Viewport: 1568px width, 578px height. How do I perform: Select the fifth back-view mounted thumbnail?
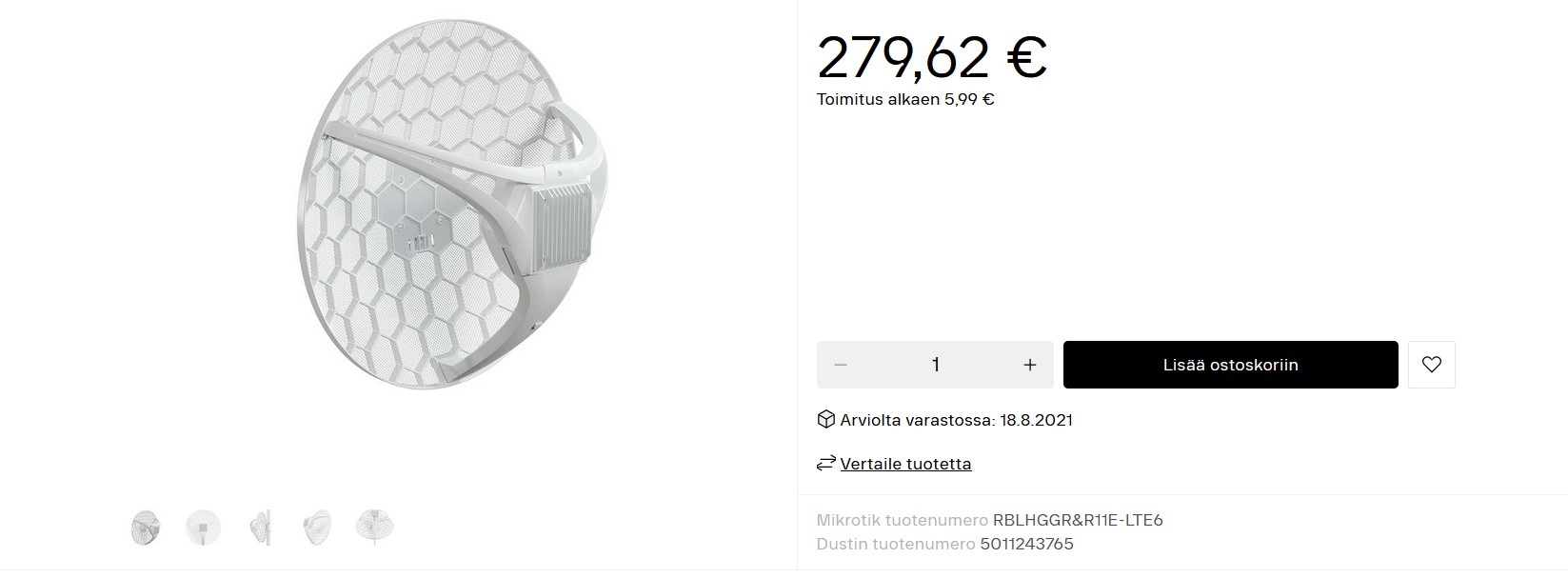(x=374, y=527)
